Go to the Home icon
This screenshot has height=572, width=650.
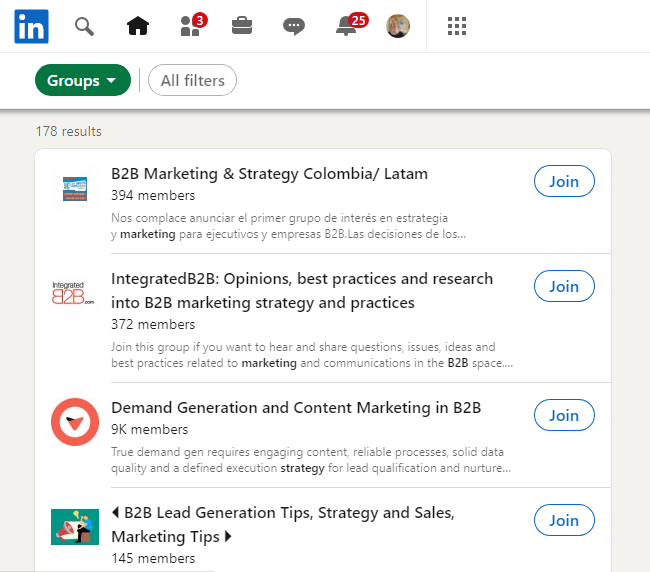[x=138, y=26]
